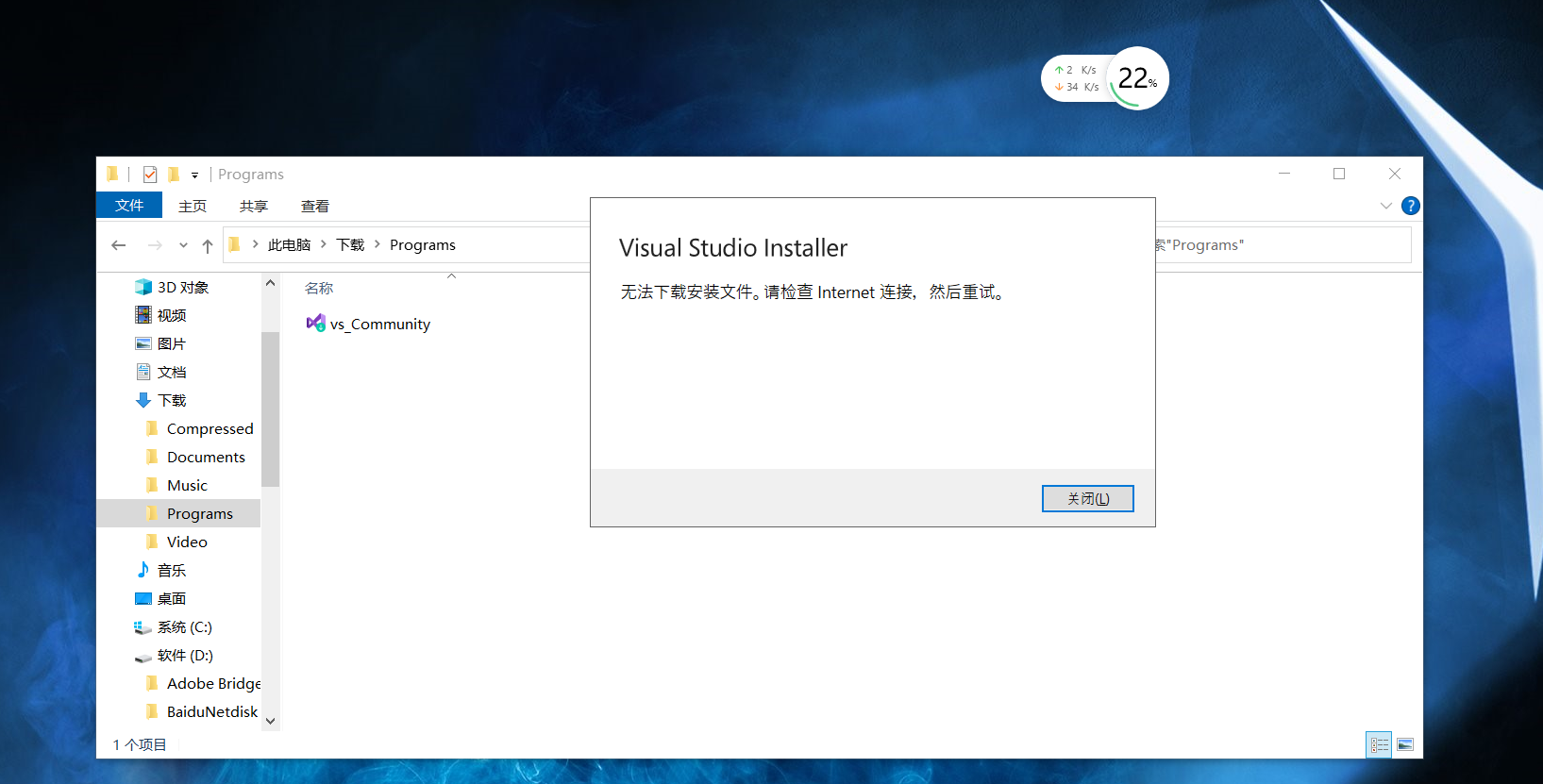Image resolution: width=1543 pixels, height=784 pixels.
Task: Switch to large icons view
Action: coord(1405,744)
